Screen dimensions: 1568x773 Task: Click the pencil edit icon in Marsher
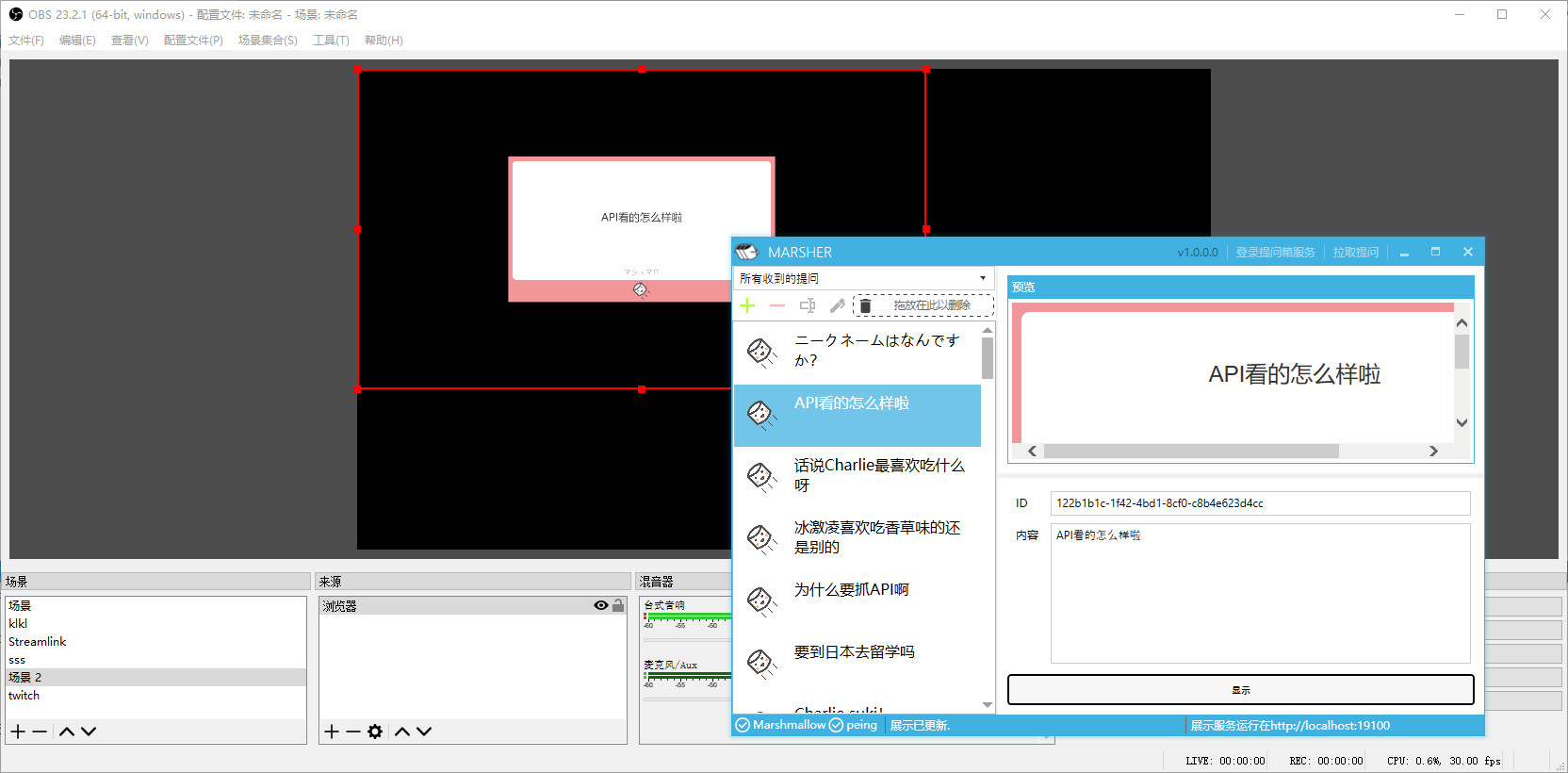click(x=837, y=305)
